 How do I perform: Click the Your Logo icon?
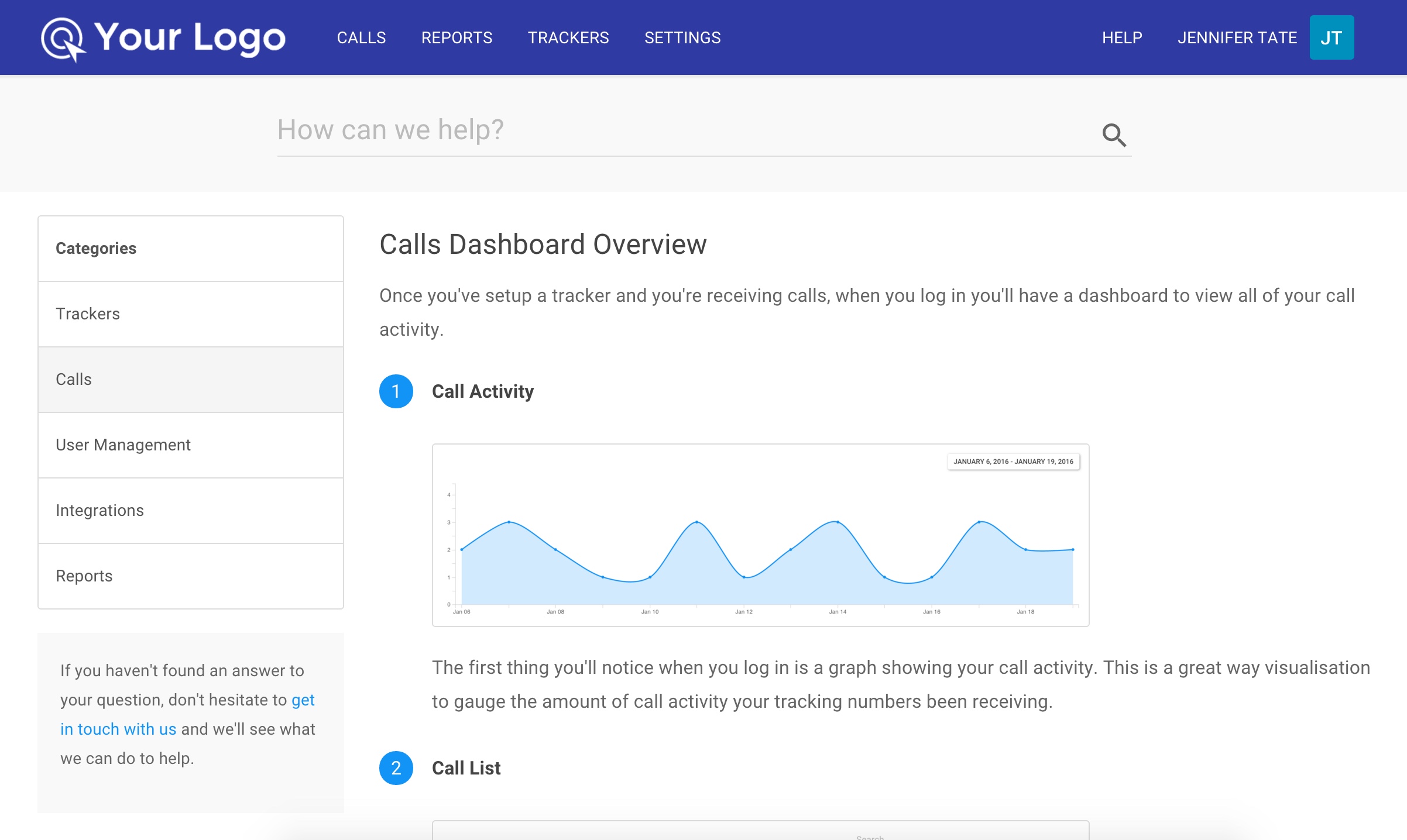63,39
